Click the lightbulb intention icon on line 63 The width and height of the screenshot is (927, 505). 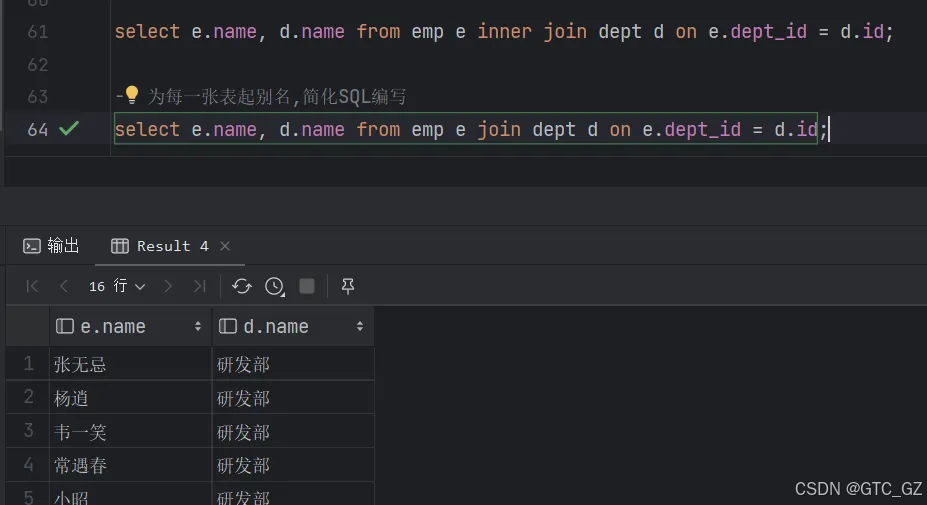[131, 94]
